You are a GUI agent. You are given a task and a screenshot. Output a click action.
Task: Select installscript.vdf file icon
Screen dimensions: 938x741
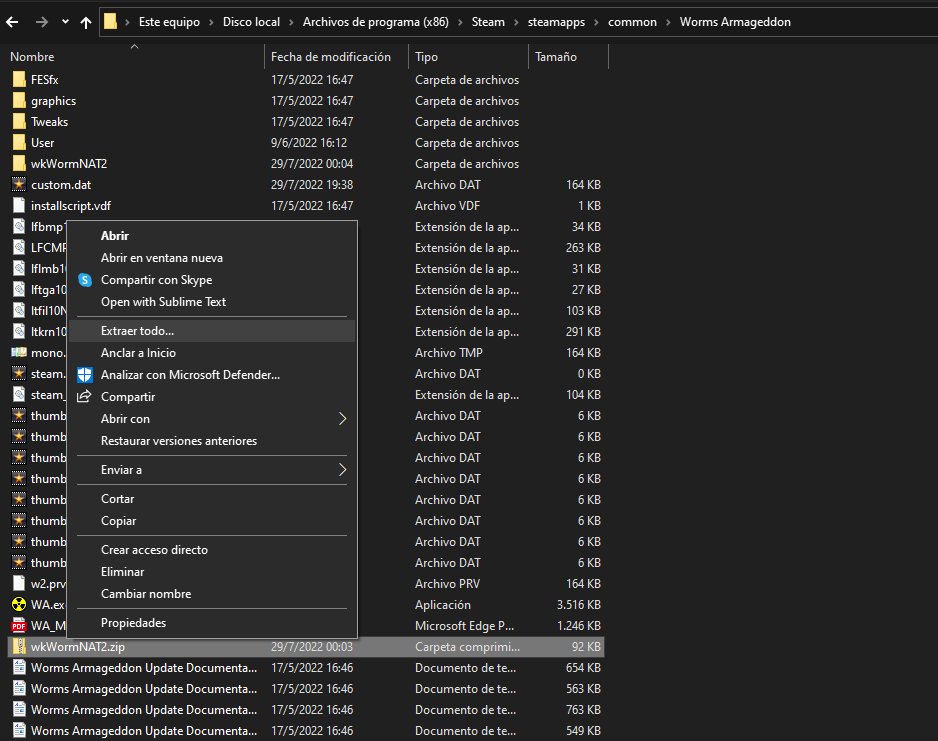click(19, 206)
